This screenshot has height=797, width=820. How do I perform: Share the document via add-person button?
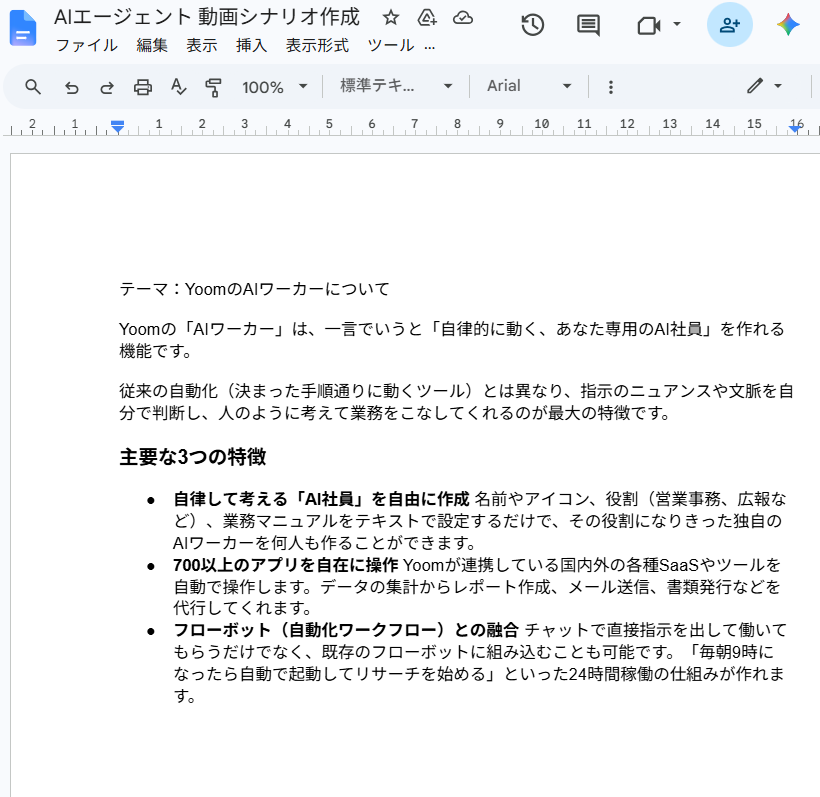point(730,25)
